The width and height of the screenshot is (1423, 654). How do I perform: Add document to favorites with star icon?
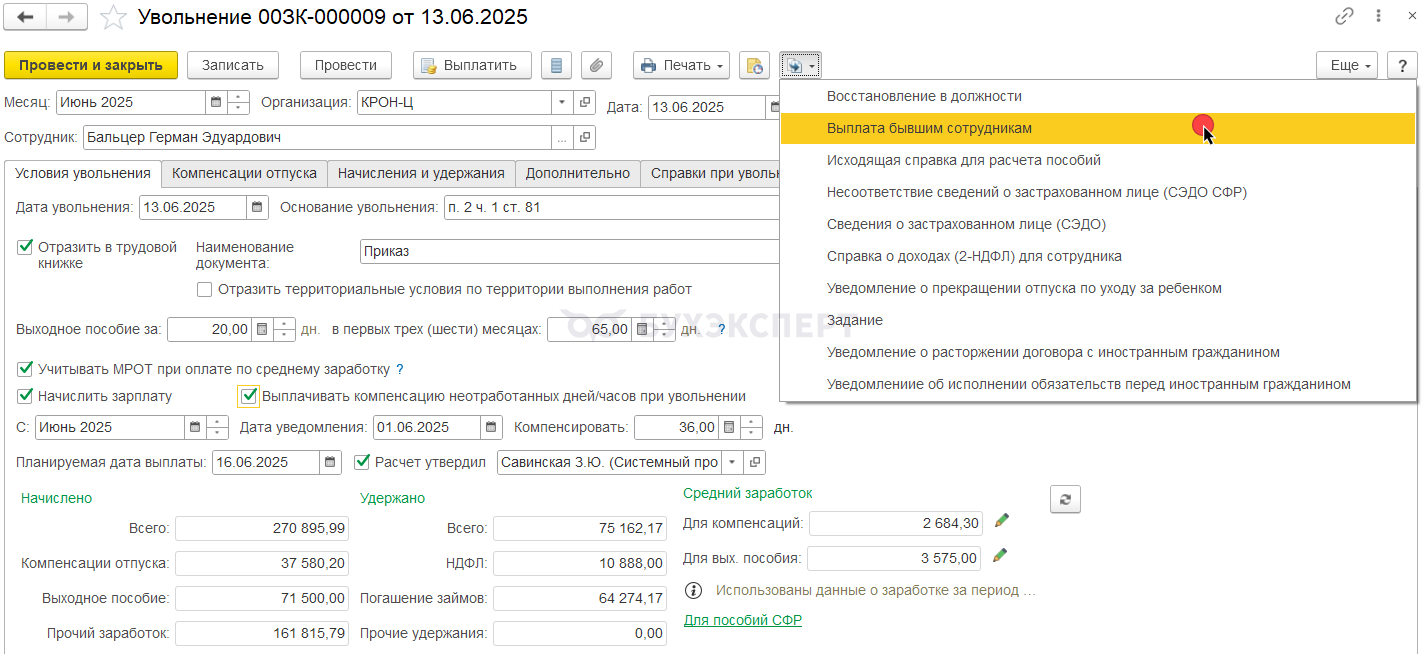click(114, 17)
